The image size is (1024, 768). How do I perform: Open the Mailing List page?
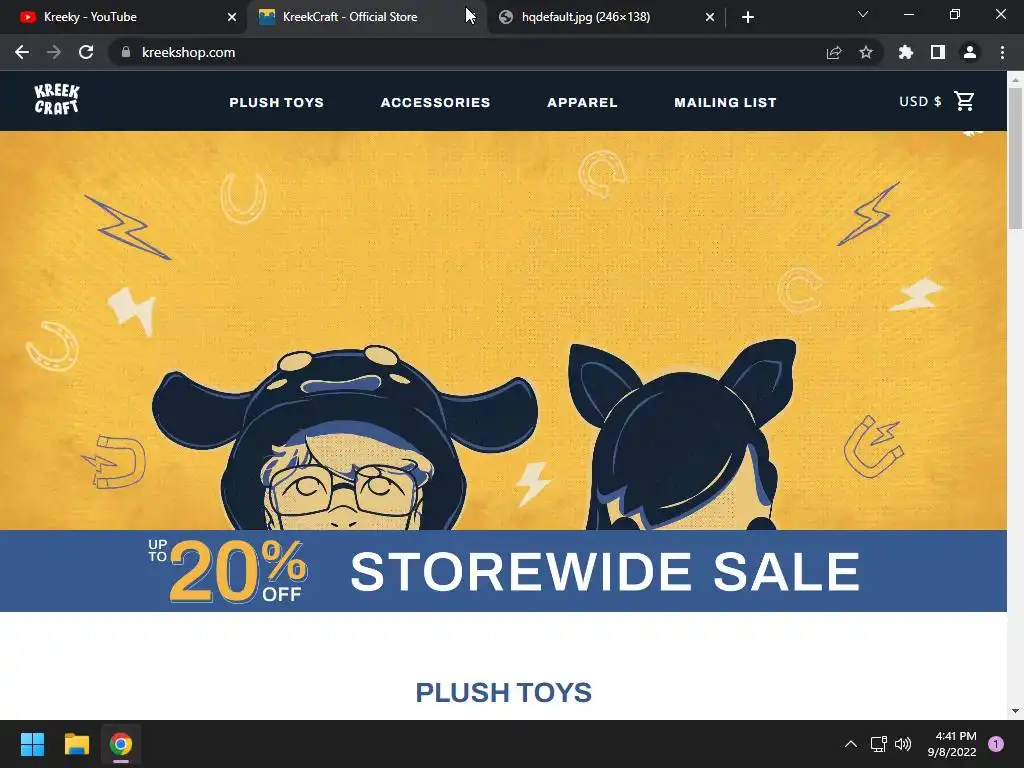coord(725,103)
